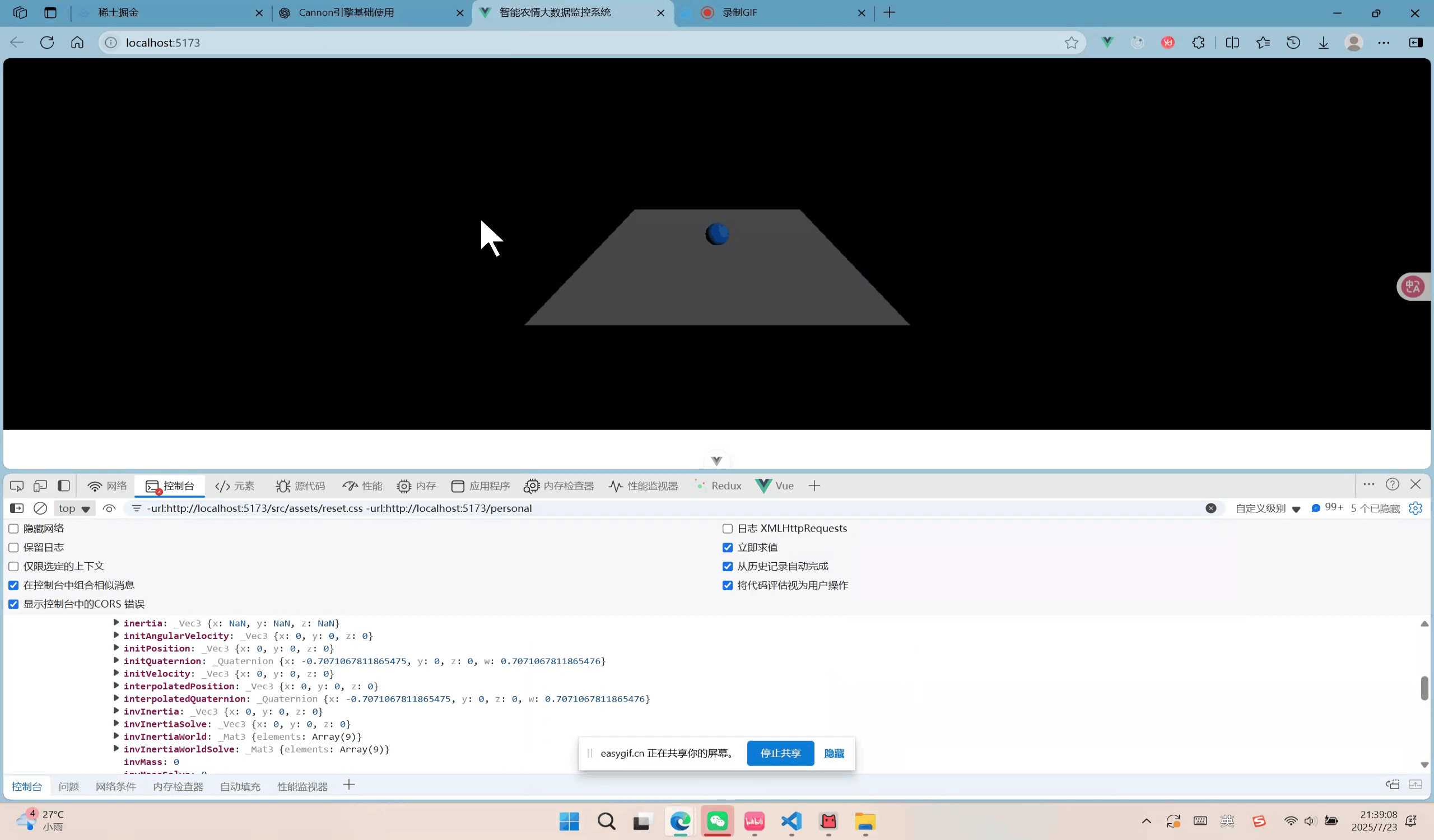Open console settings with the gear icon
1434x840 pixels.
pyautogui.click(x=1416, y=508)
